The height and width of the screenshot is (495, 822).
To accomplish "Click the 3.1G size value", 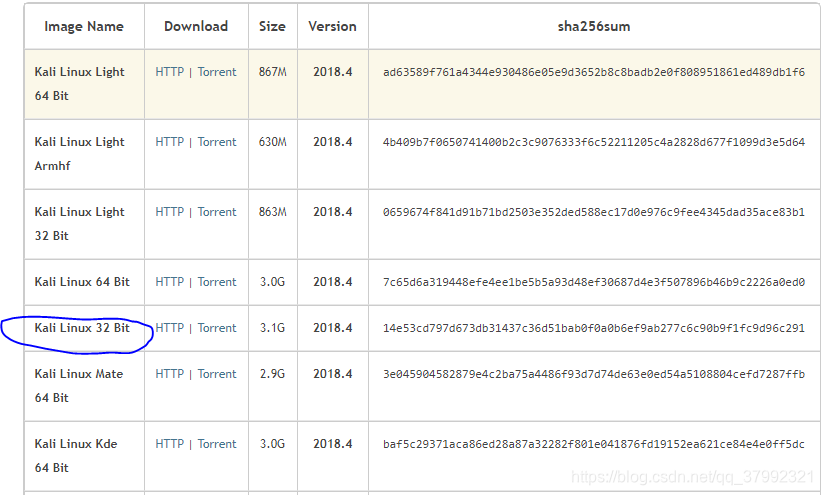I will pyautogui.click(x=273, y=328).
